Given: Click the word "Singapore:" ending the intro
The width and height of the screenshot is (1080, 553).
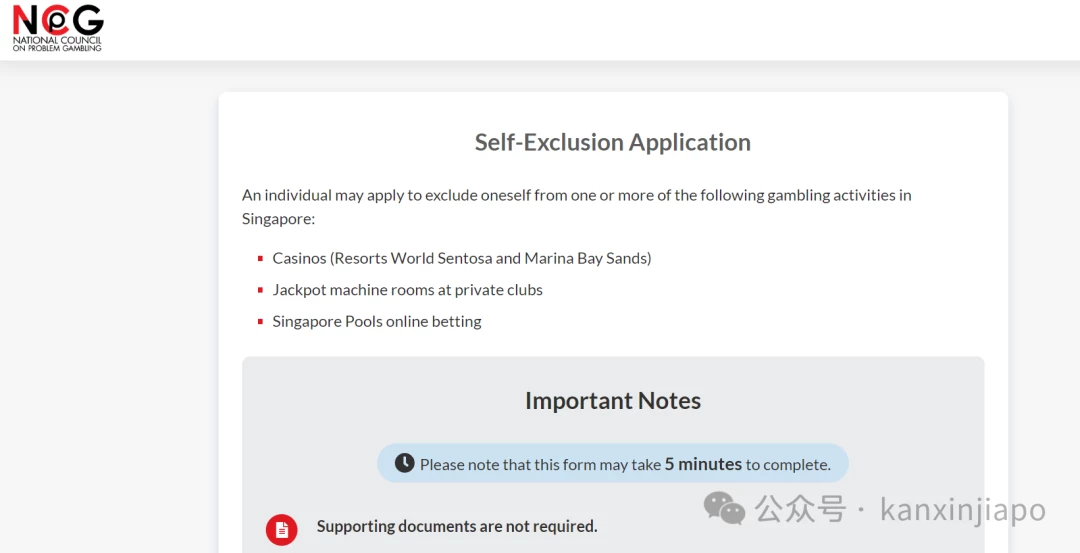Looking at the screenshot, I should coord(278,219).
